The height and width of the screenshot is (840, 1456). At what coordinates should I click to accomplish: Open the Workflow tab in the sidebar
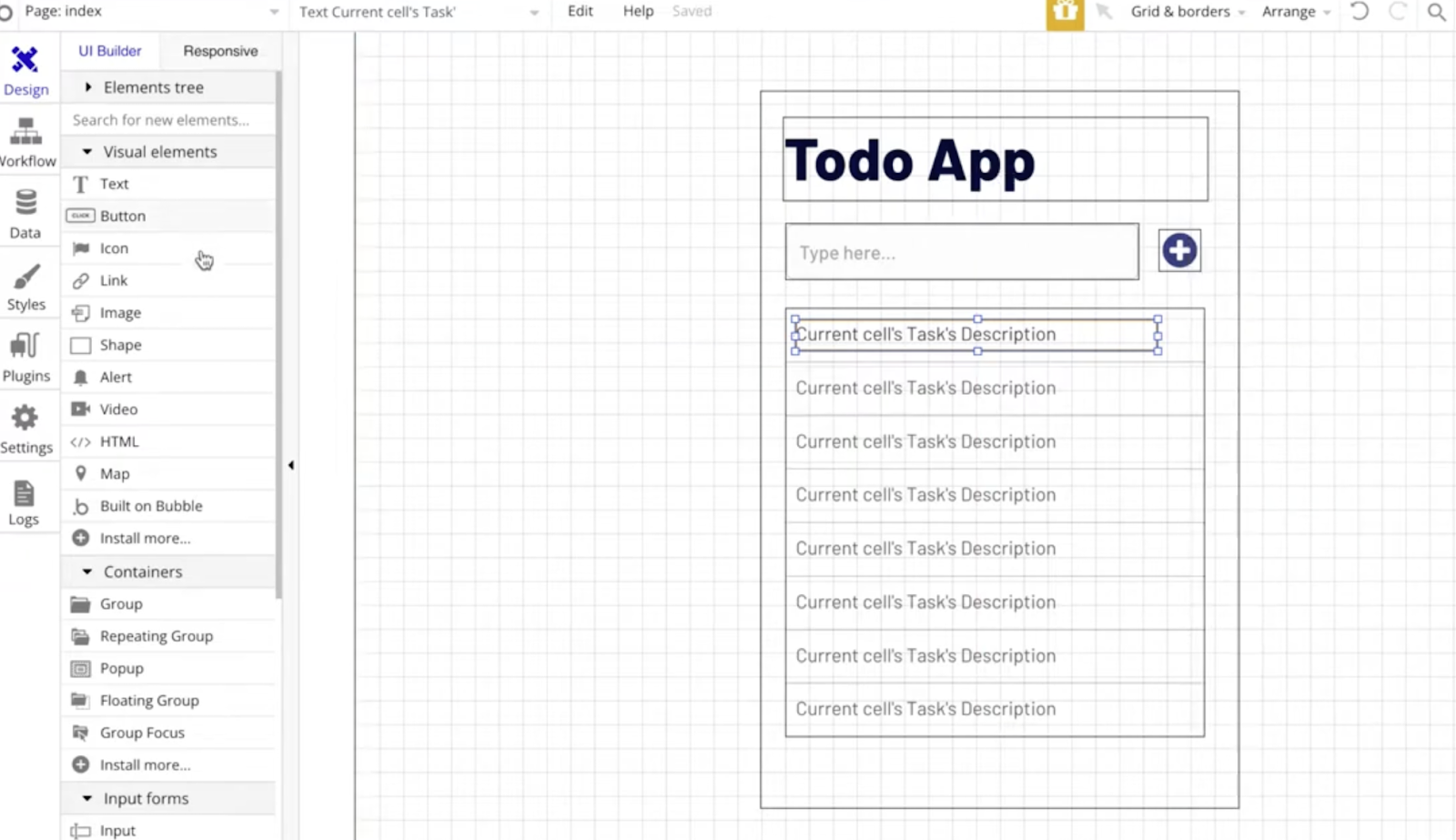pyautogui.click(x=26, y=143)
